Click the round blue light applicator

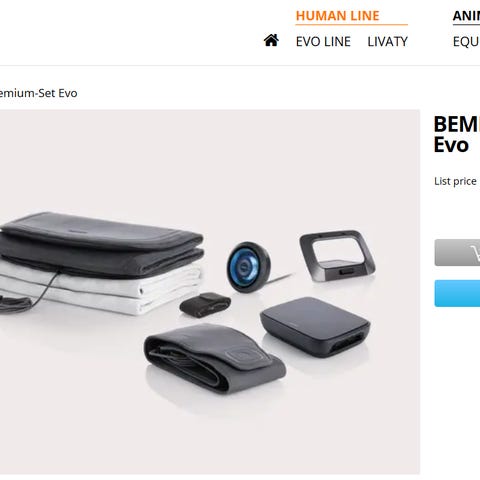coord(248,267)
